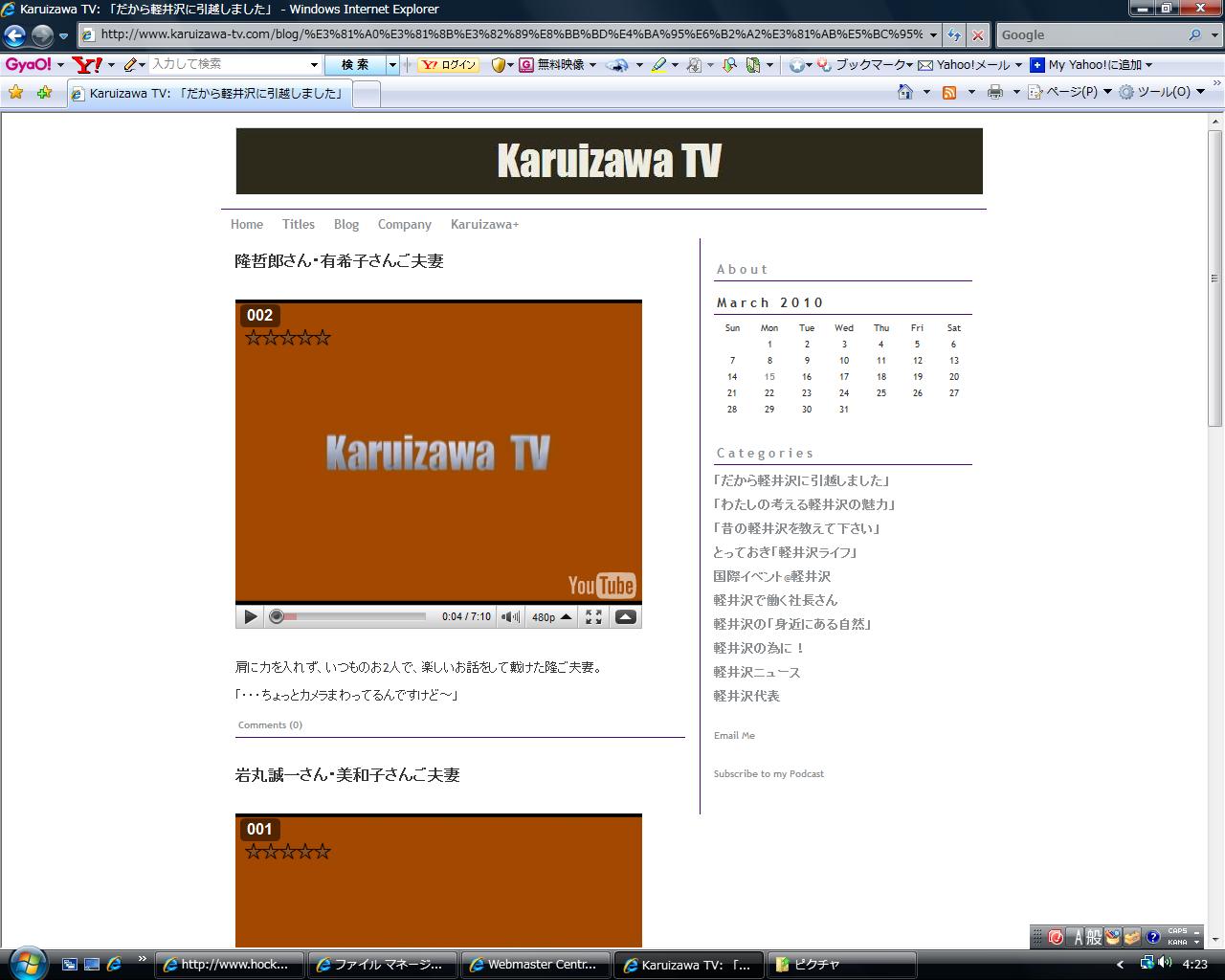
Task: Click the pencil icon on Yahoo toolbar
Action: click(131, 64)
